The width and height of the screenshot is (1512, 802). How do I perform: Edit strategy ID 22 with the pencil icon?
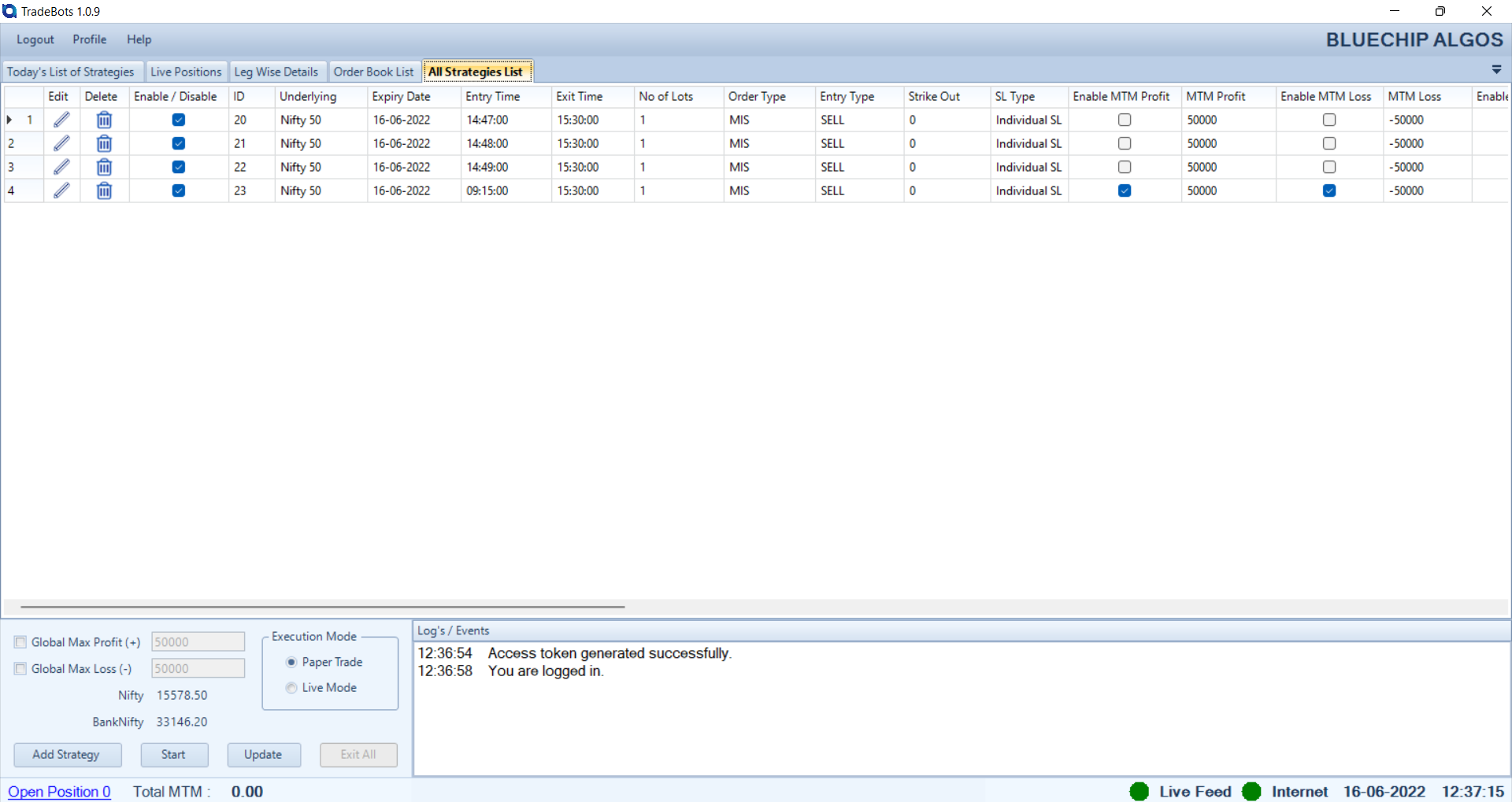pos(61,167)
